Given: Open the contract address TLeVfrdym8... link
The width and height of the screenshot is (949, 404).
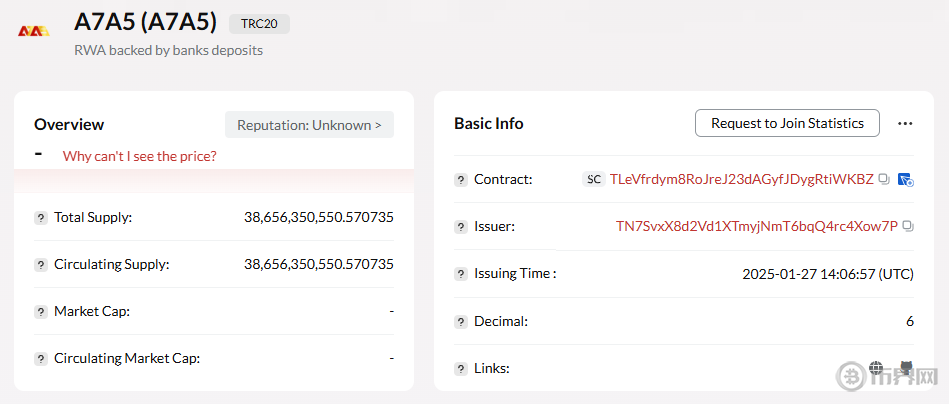Looking at the screenshot, I should [741, 179].
